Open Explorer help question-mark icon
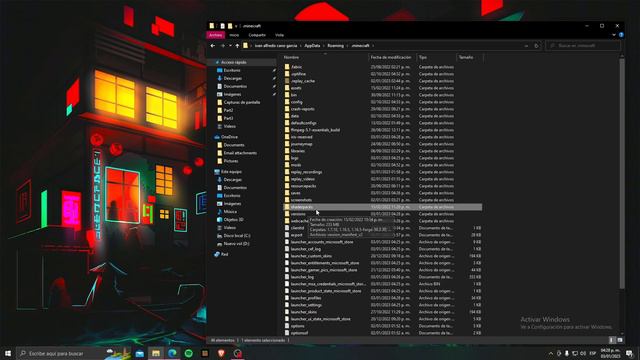640x360 pixels. [x=621, y=35]
